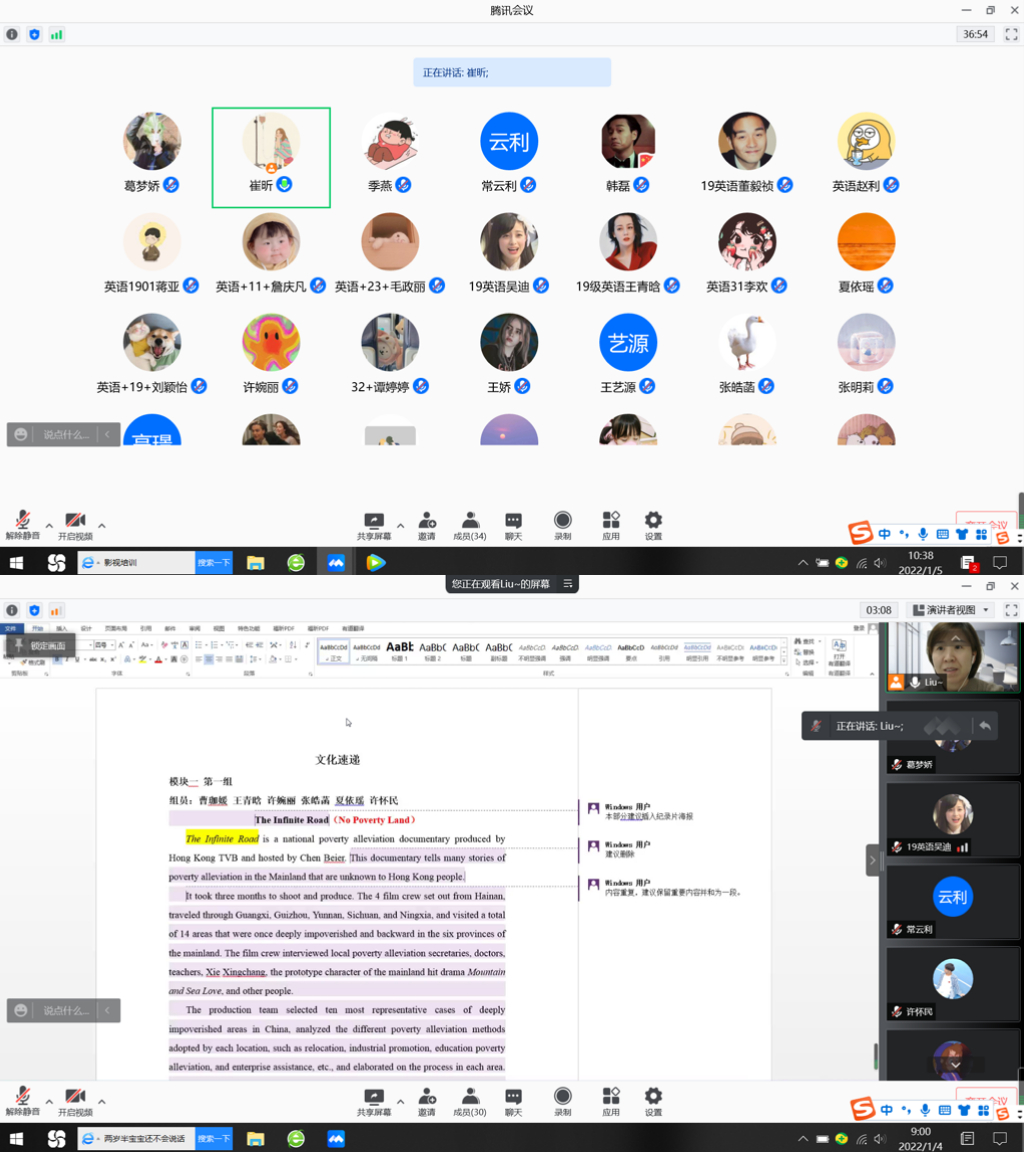1024x1152 pixels.
Task: Turn on video in the screen-sharing meeting window
Action: [75, 1101]
